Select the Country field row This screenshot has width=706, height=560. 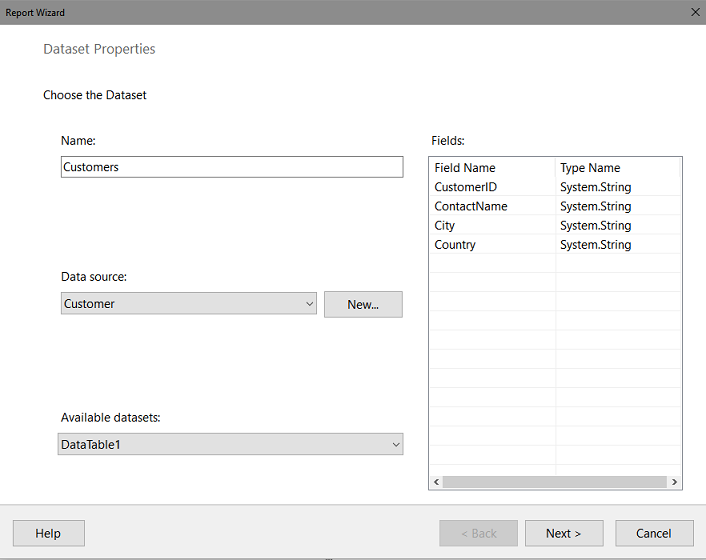[555, 244]
